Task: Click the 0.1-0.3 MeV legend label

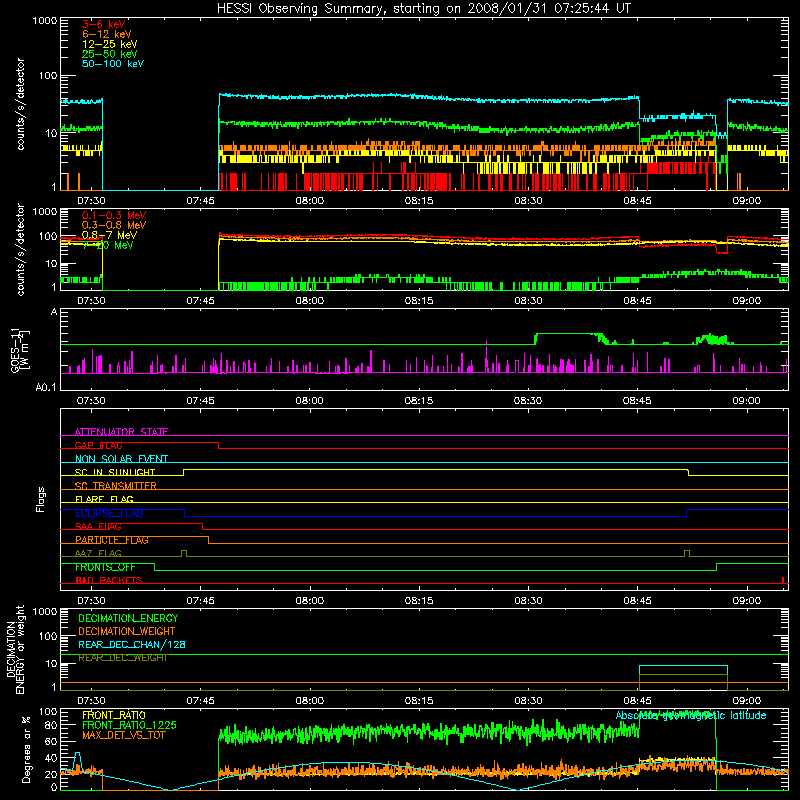Action: [114, 215]
